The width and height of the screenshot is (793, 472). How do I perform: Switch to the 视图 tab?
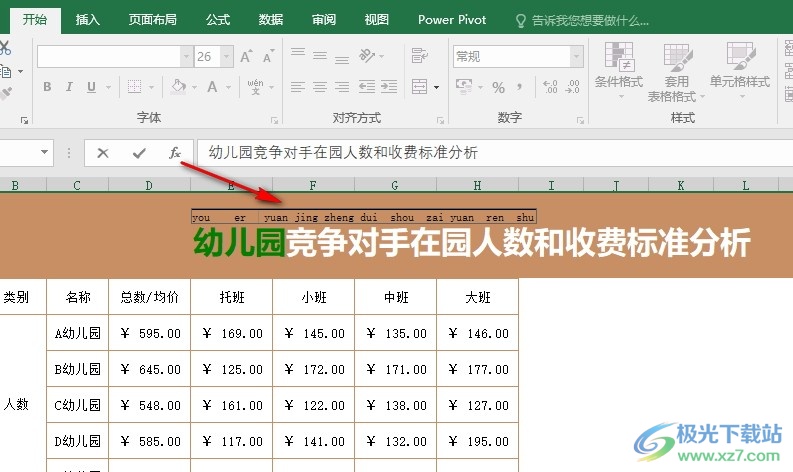(x=376, y=20)
